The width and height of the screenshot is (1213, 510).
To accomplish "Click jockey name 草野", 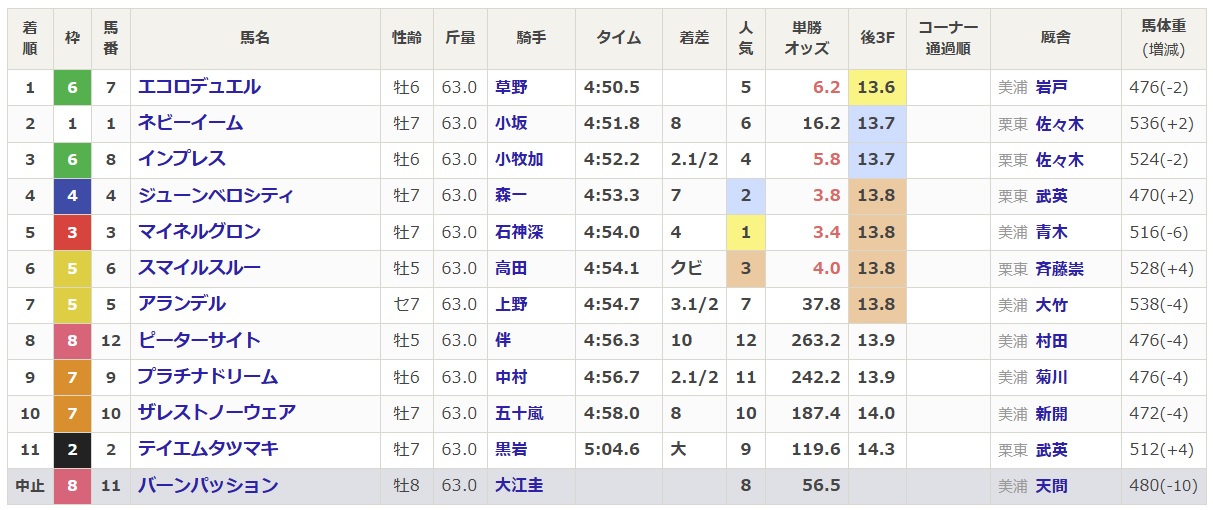I will coord(511,88).
